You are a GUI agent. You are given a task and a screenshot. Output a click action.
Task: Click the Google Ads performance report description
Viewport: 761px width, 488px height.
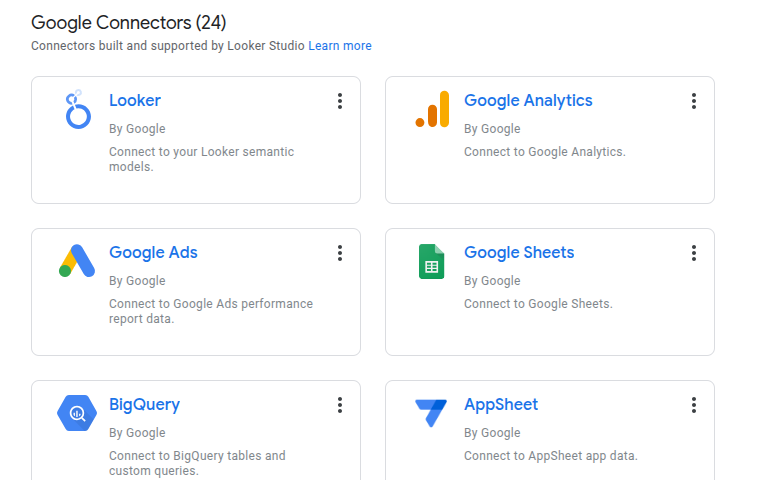[x=210, y=311]
